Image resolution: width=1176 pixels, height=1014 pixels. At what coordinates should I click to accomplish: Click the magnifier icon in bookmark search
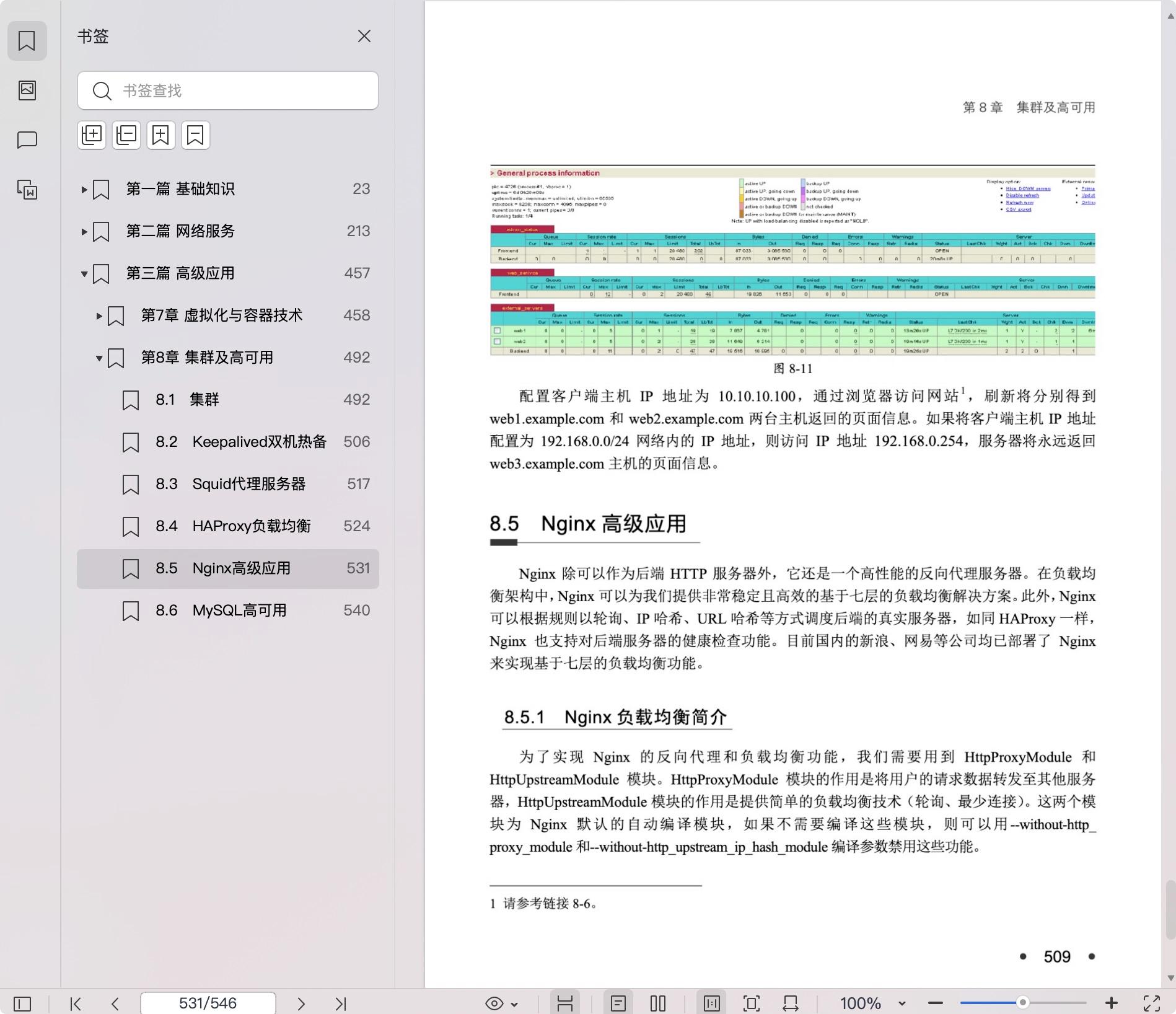tap(102, 91)
